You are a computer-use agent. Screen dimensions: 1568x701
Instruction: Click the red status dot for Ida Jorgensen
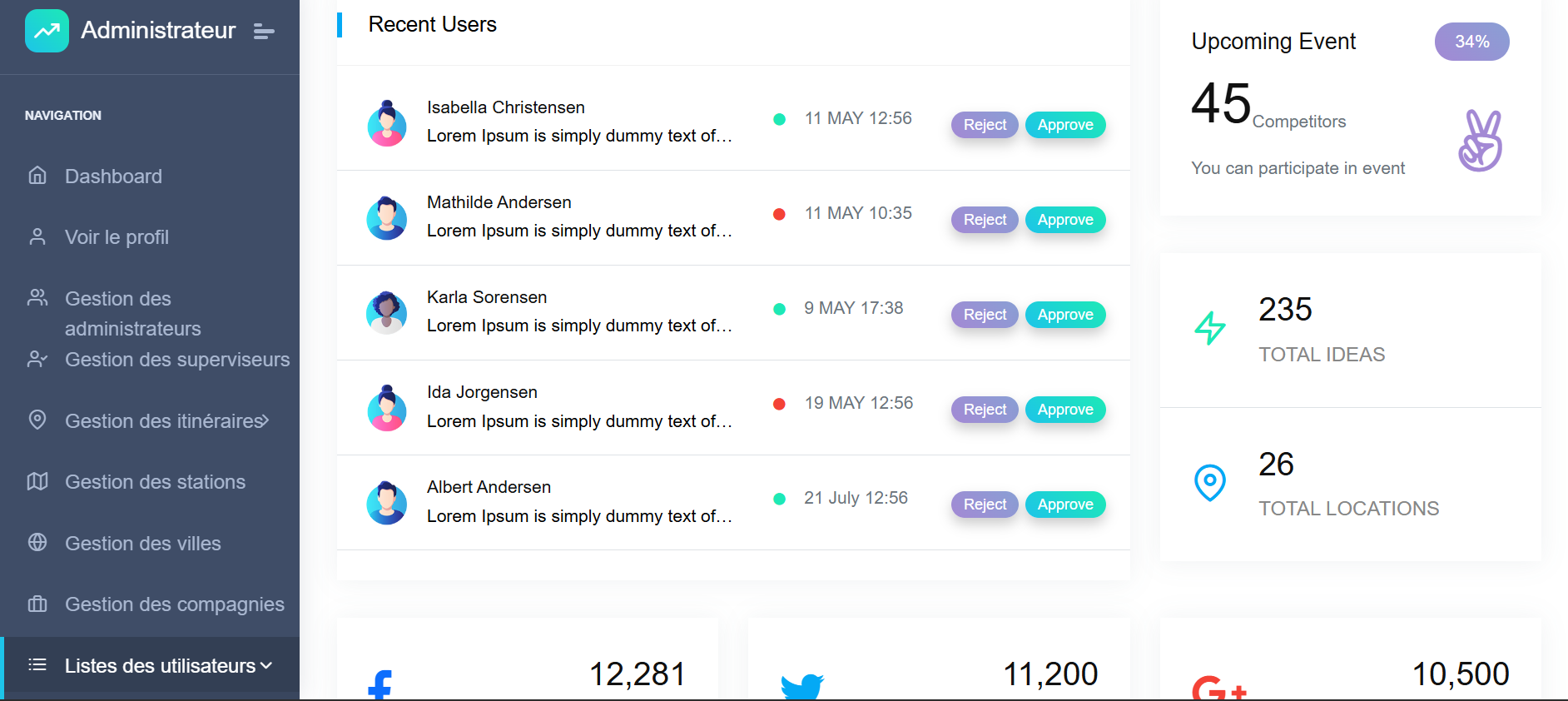pyautogui.click(x=779, y=404)
